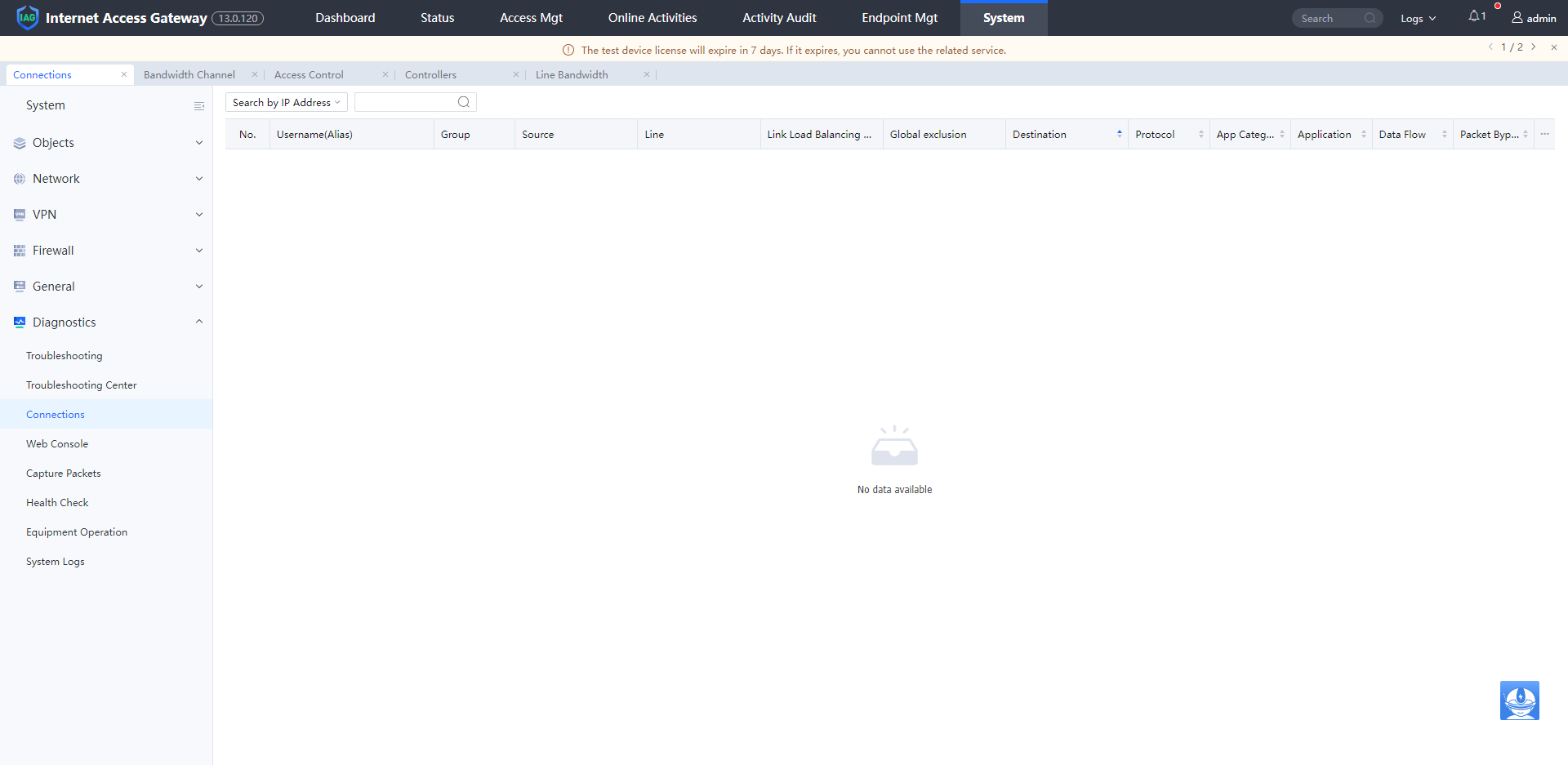Click the connections search input field
This screenshot has height=765, width=1568.
(x=405, y=102)
